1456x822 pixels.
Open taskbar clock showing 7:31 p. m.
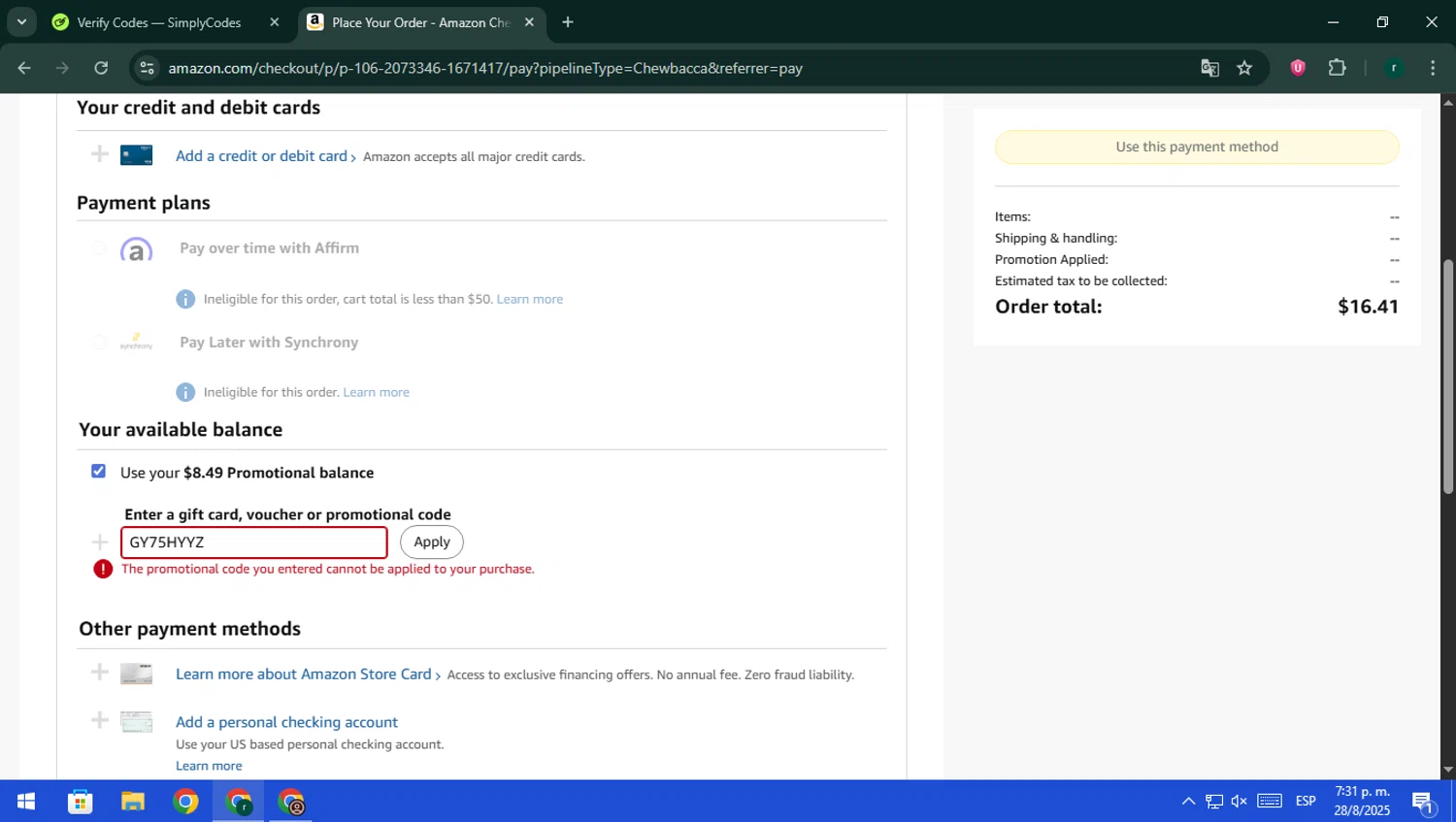tap(1362, 802)
